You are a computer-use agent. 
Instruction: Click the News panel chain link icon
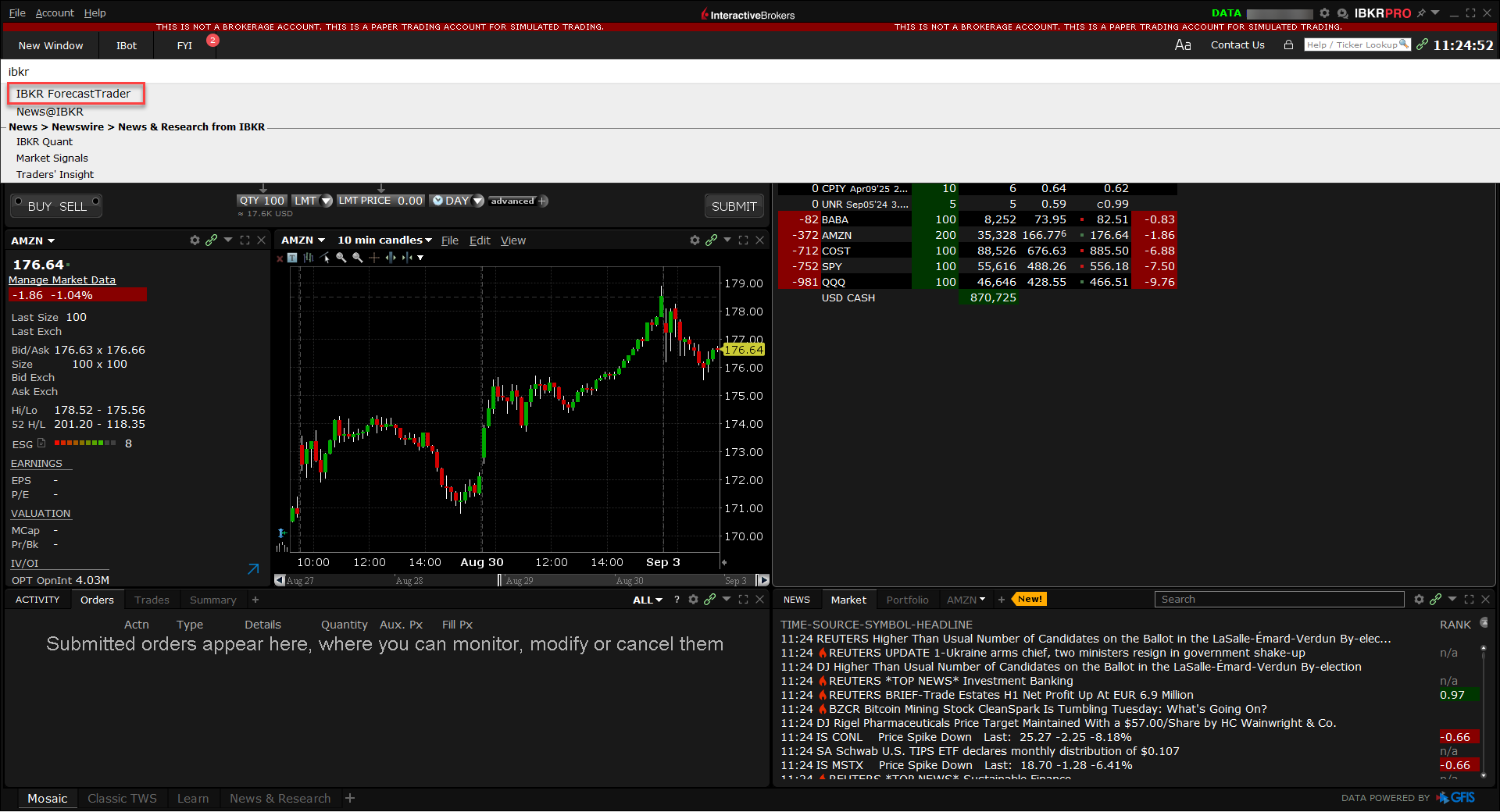pyautogui.click(x=1435, y=600)
